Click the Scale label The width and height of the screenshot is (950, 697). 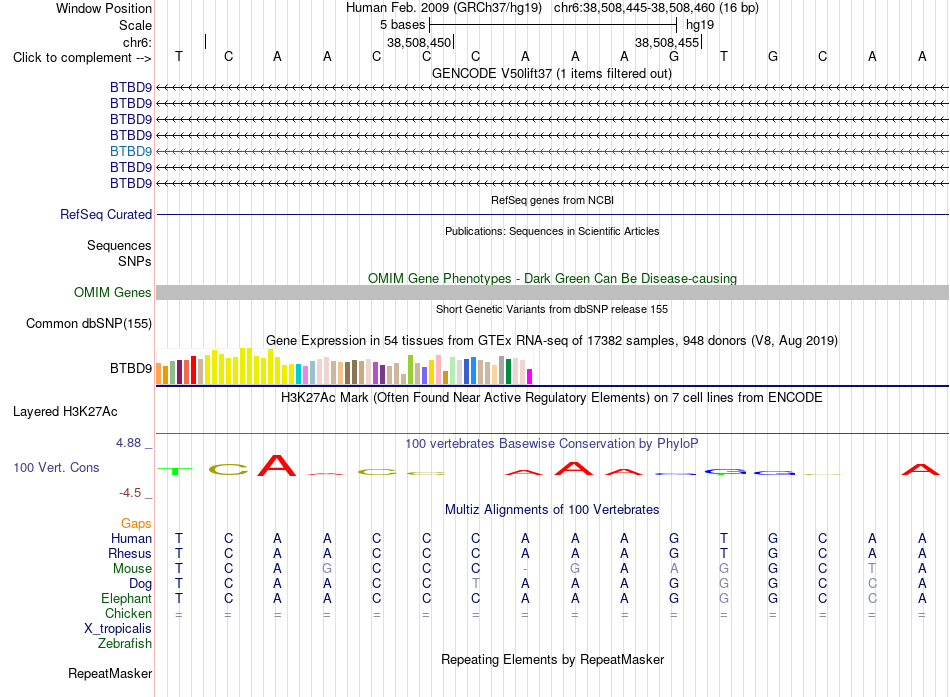136,25
